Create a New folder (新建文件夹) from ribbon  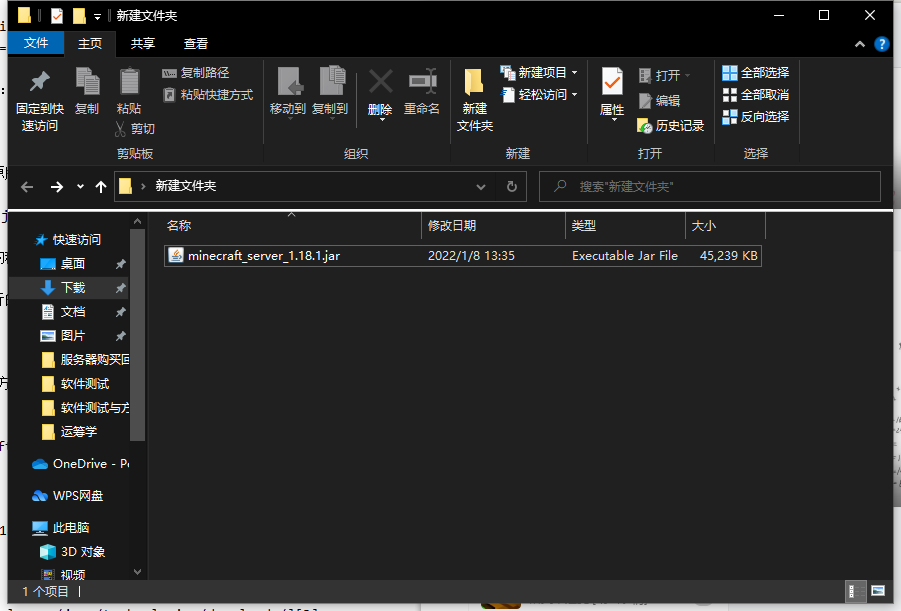coord(475,99)
